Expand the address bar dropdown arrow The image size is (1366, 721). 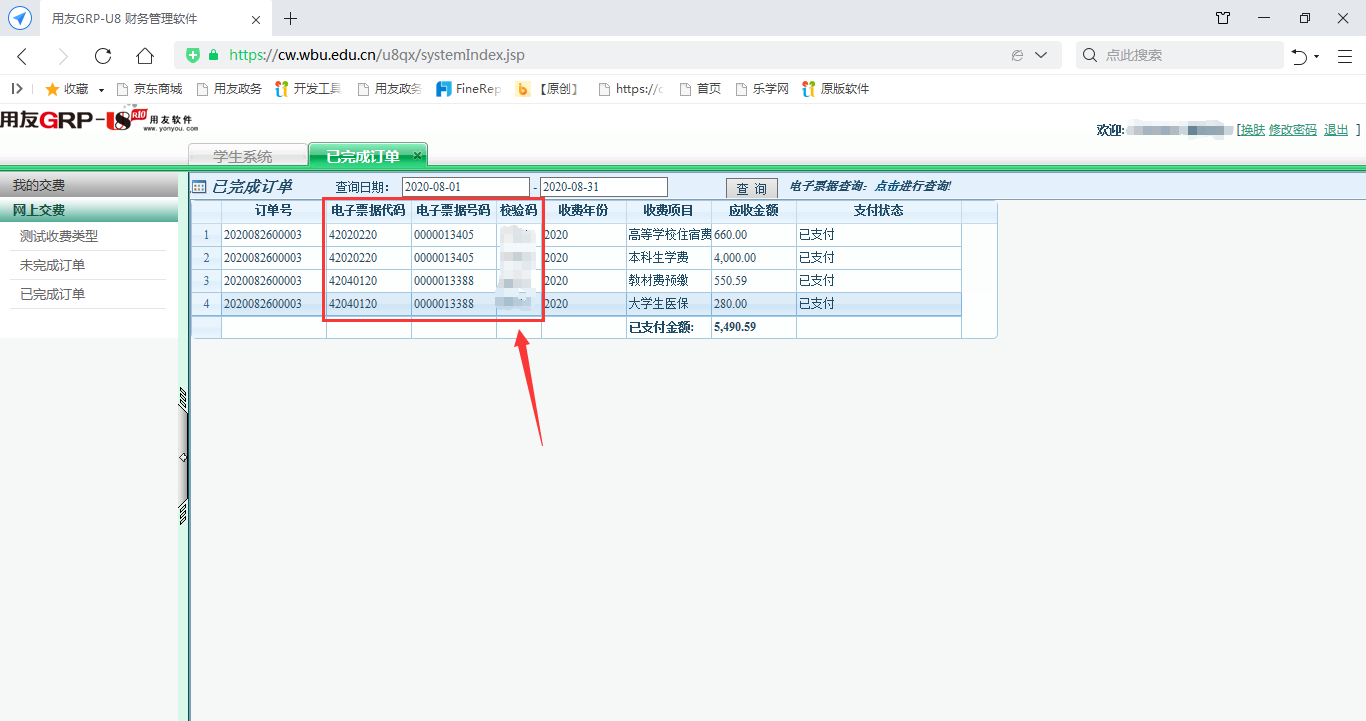pyautogui.click(x=1041, y=56)
